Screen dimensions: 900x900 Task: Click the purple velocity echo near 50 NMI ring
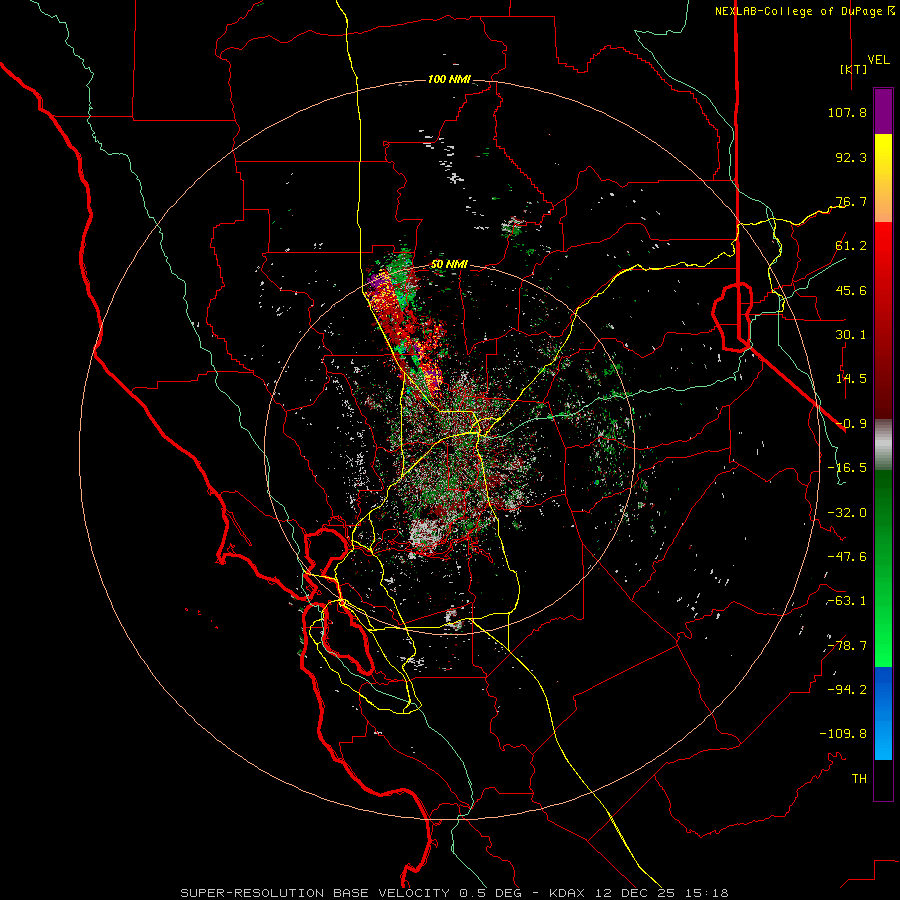(375, 283)
